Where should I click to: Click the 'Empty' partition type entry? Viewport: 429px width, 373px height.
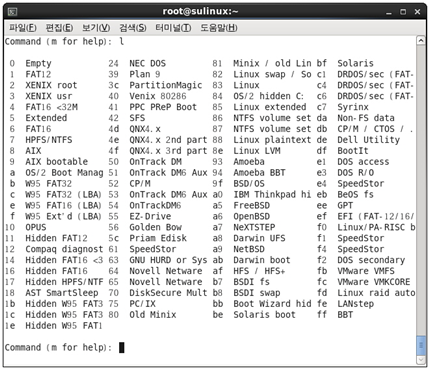(38, 63)
